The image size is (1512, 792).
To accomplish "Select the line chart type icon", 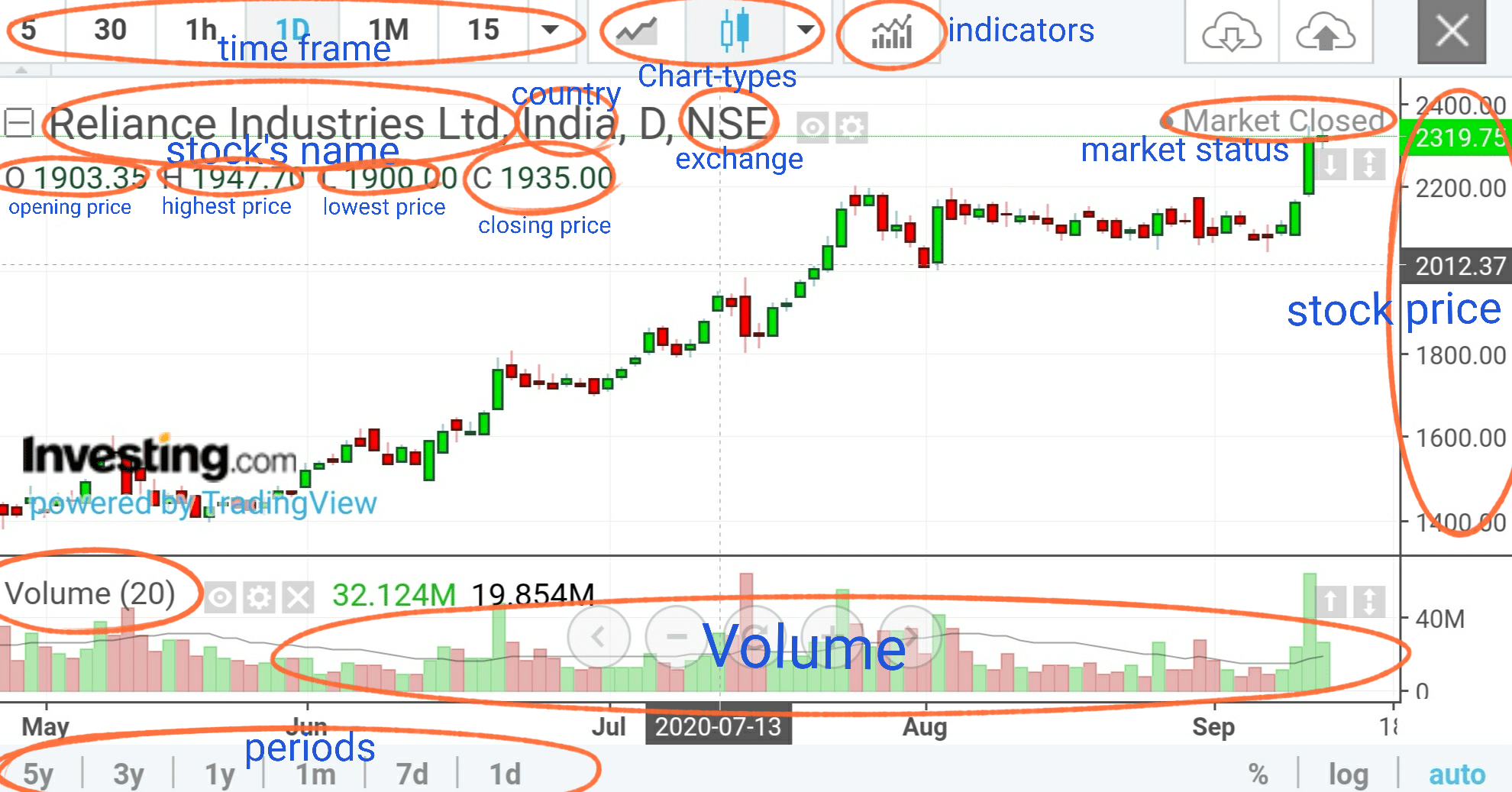I will pos(637,31).
